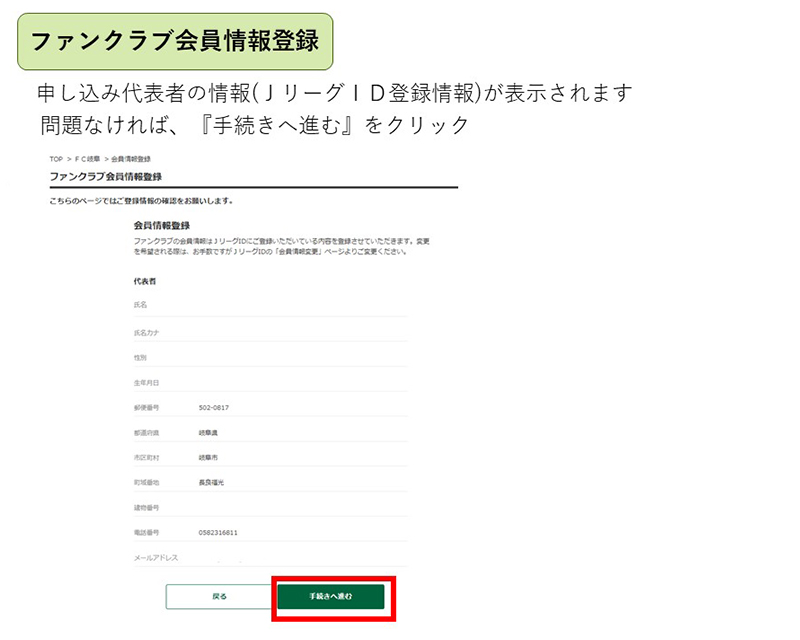This screenshot has width=800, height=640.
Task: Click the bold 会員情報登録 section heading
Action: pyautogui.click(x=161, y=226)
